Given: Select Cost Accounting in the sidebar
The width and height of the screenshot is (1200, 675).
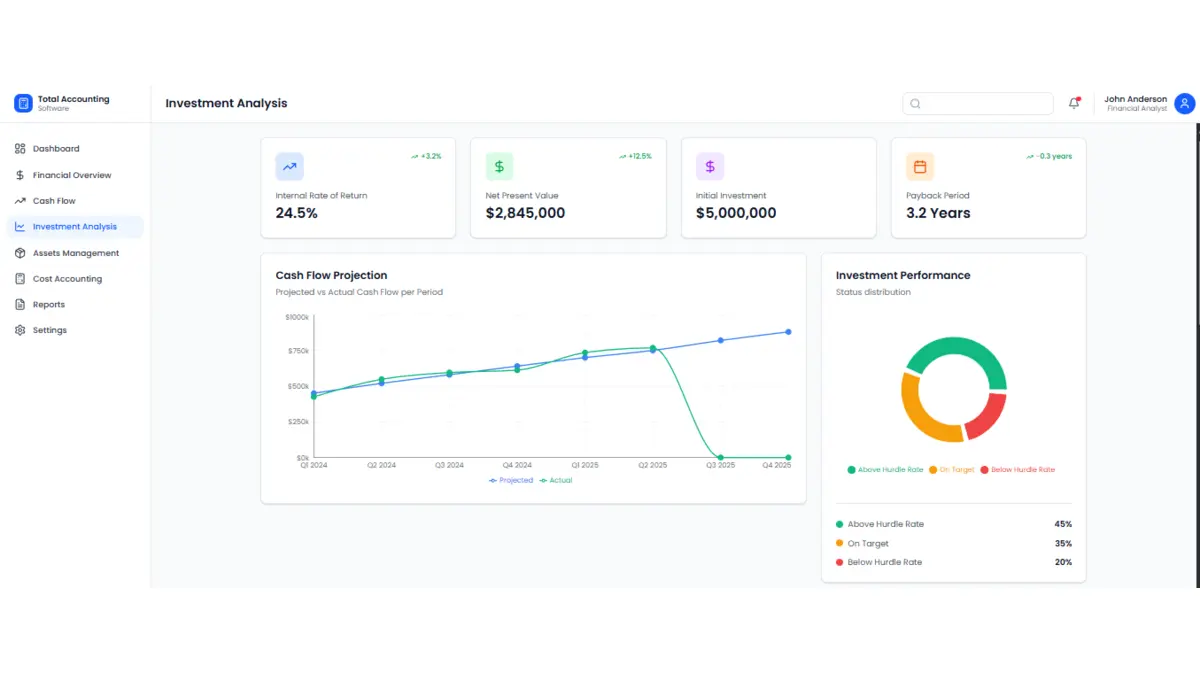Looking at the screenshot, I should (67, 279).
